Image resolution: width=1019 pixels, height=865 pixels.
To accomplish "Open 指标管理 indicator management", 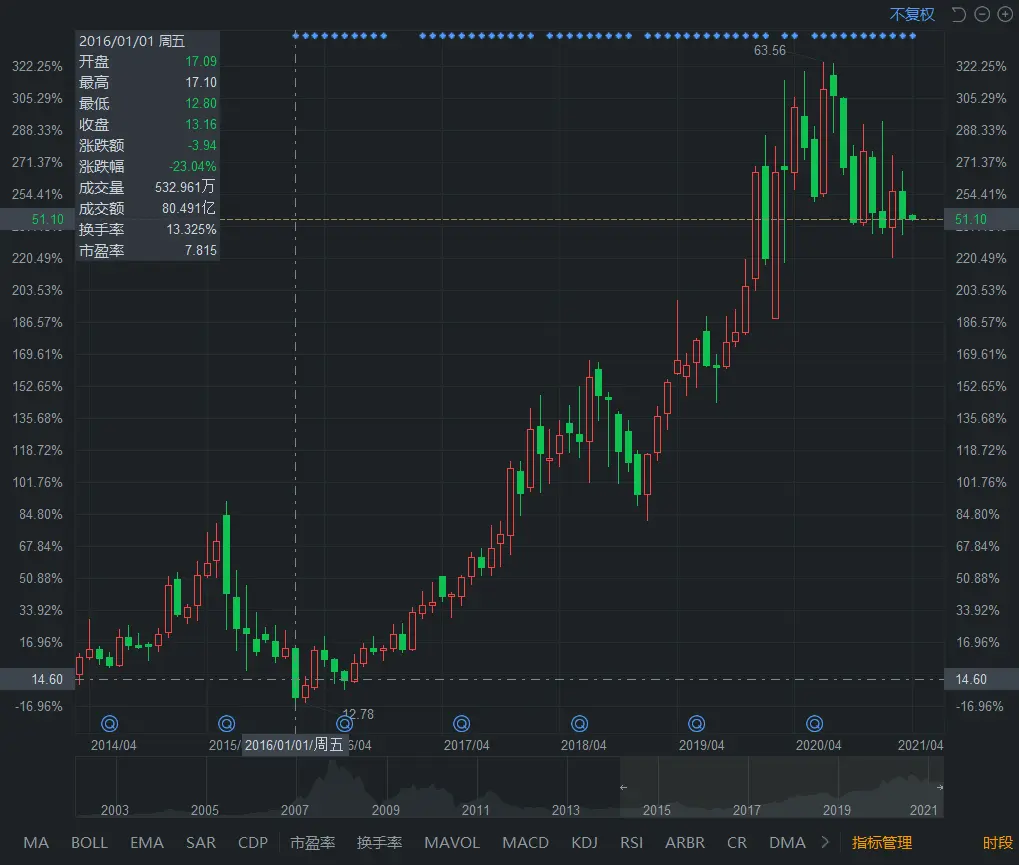I will pyautogui.click(x=881, y=843).
